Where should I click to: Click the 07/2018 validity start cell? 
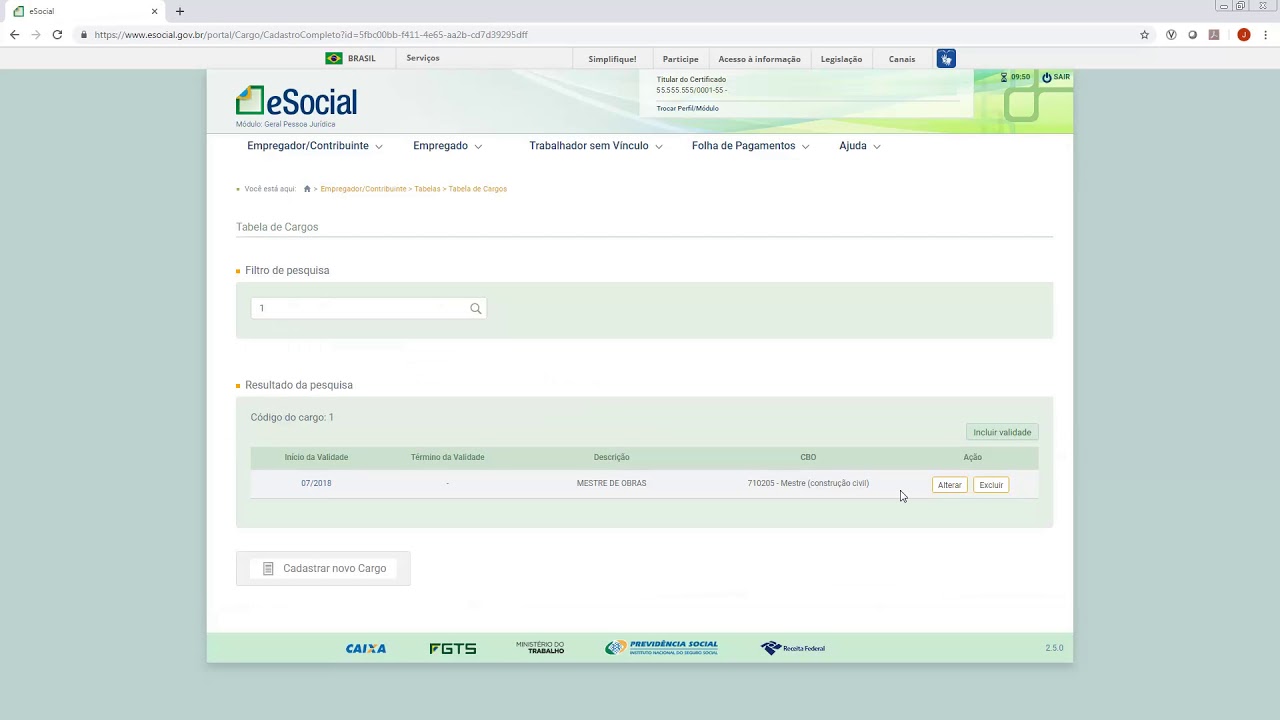316,483
